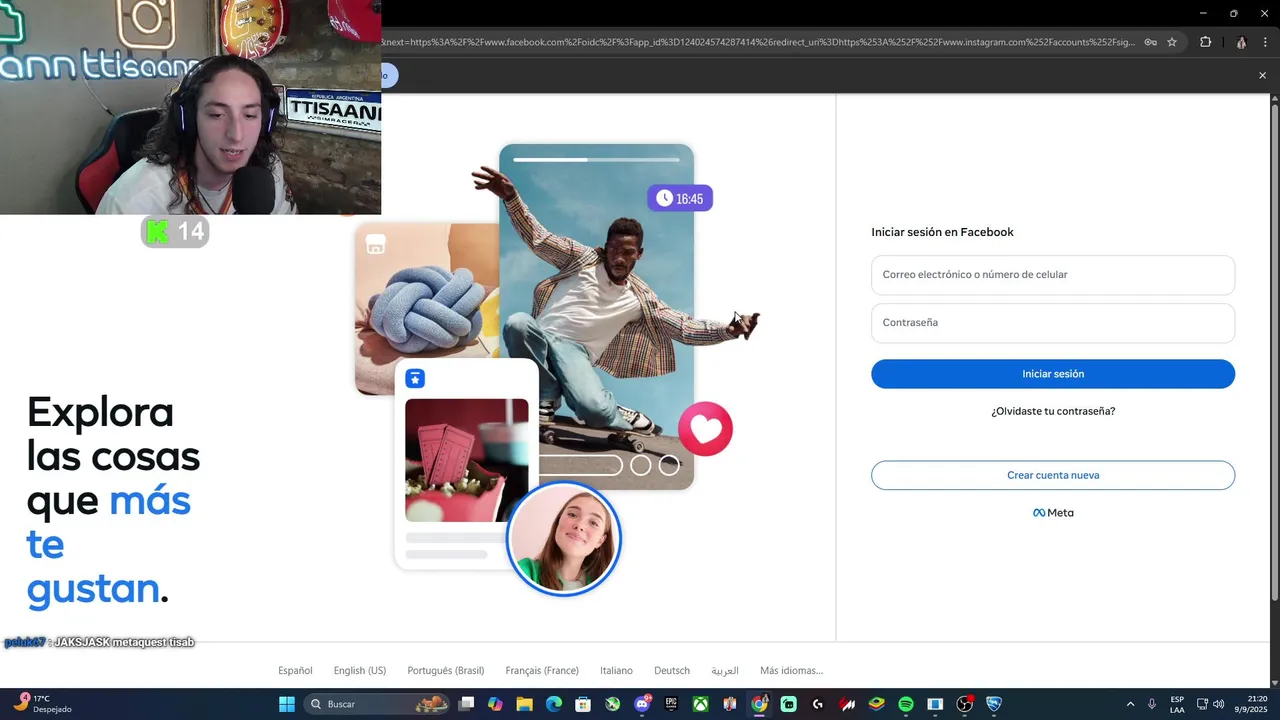The width and height of the screenshot is (1280, 720).
Task: Click the Contraseña password field
Action: point(1053,323)
